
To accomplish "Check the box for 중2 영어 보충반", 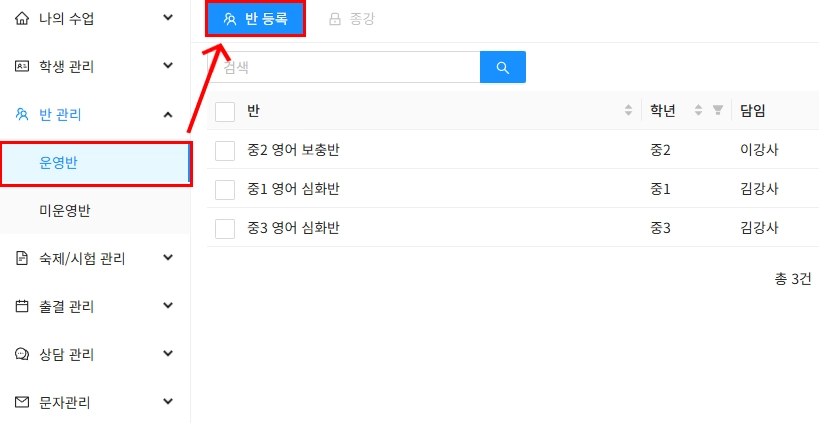I will click(x=225, y=150).
